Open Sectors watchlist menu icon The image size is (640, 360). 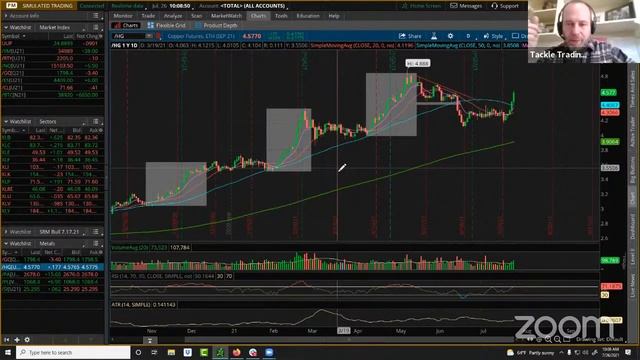click(96, 122)
